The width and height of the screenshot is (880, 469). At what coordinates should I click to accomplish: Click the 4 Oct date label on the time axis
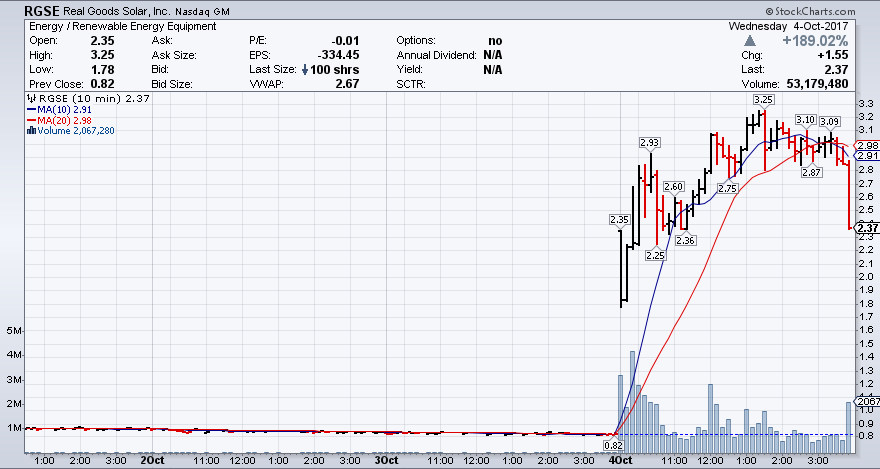620,461
